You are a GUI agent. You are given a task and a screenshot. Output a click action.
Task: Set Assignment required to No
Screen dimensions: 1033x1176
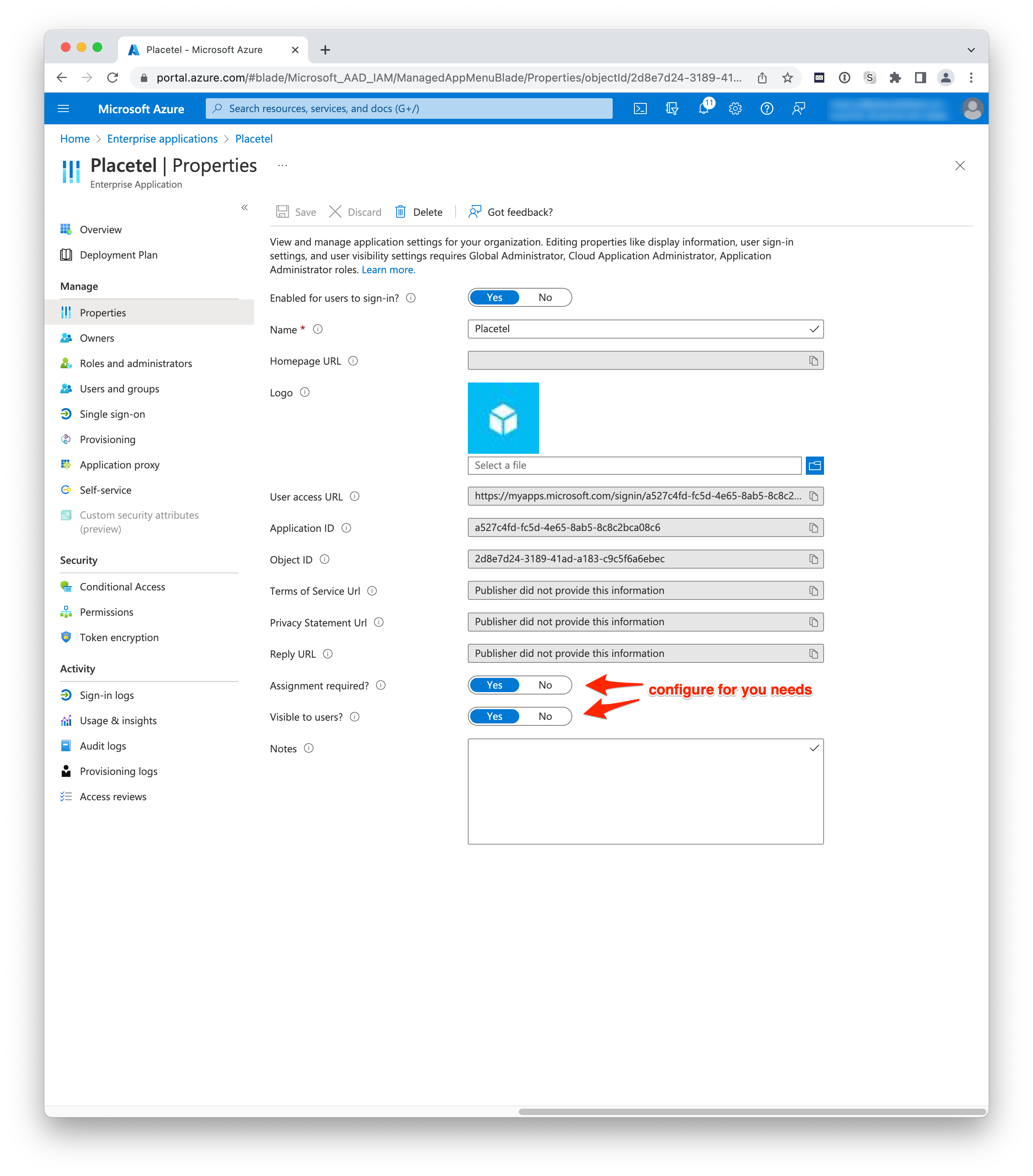pyautogui.click(x=545, y=685)
